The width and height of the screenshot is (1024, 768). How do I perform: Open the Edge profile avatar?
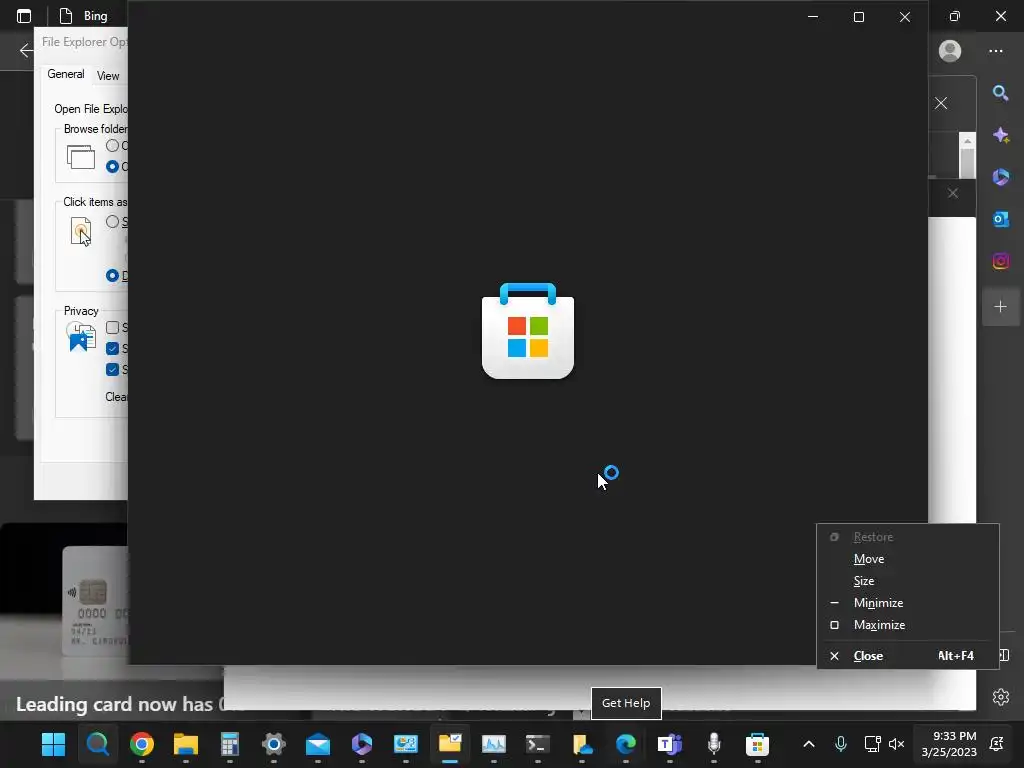(x=950, y=51)
